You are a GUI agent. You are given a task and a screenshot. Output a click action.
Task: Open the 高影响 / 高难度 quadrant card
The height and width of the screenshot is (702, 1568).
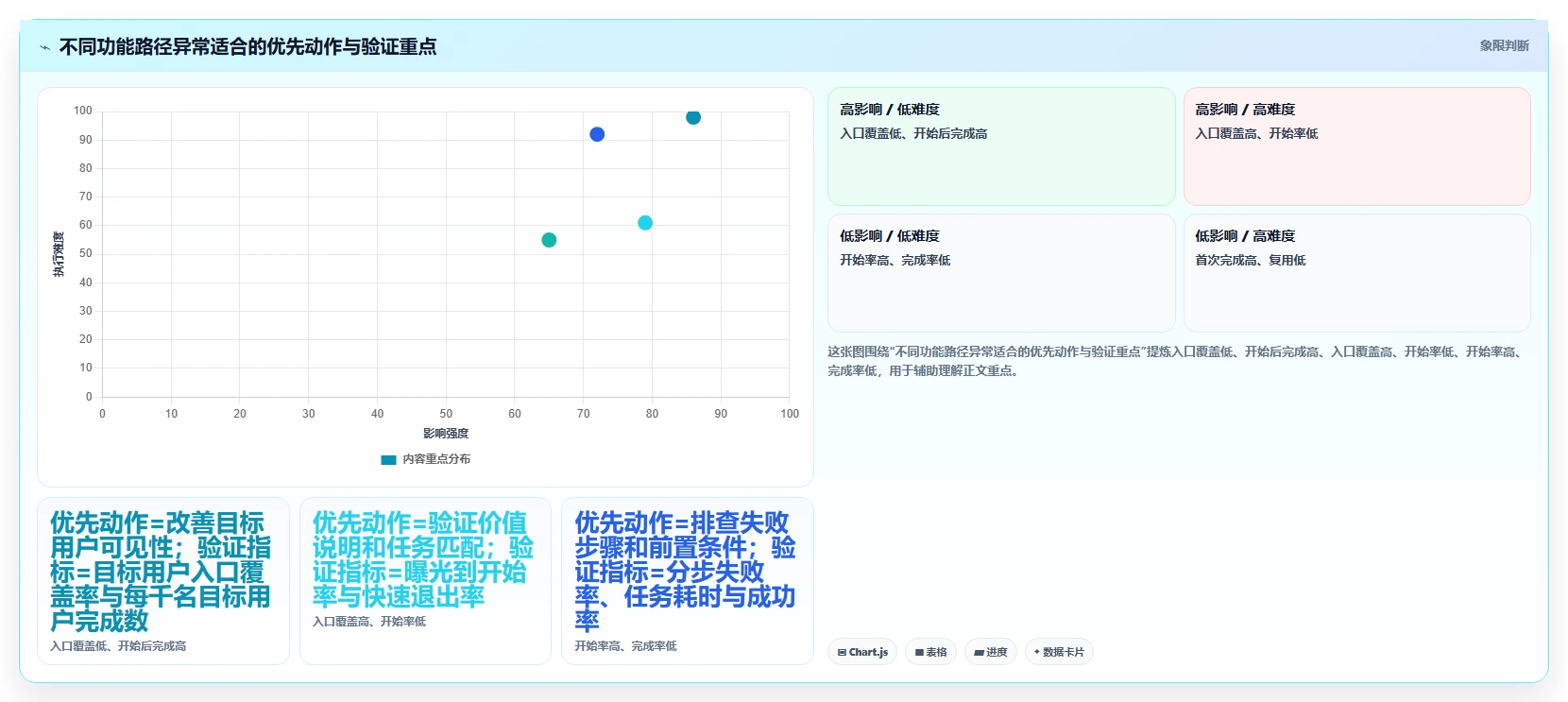[1356, 146]
